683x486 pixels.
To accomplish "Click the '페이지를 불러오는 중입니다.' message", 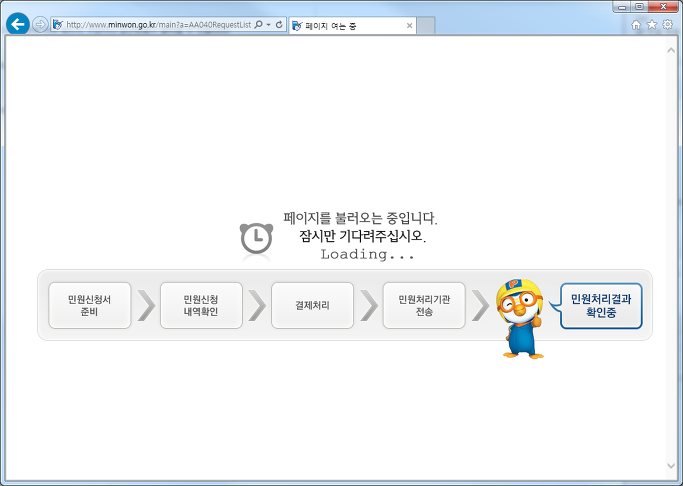I will point(360,218).
